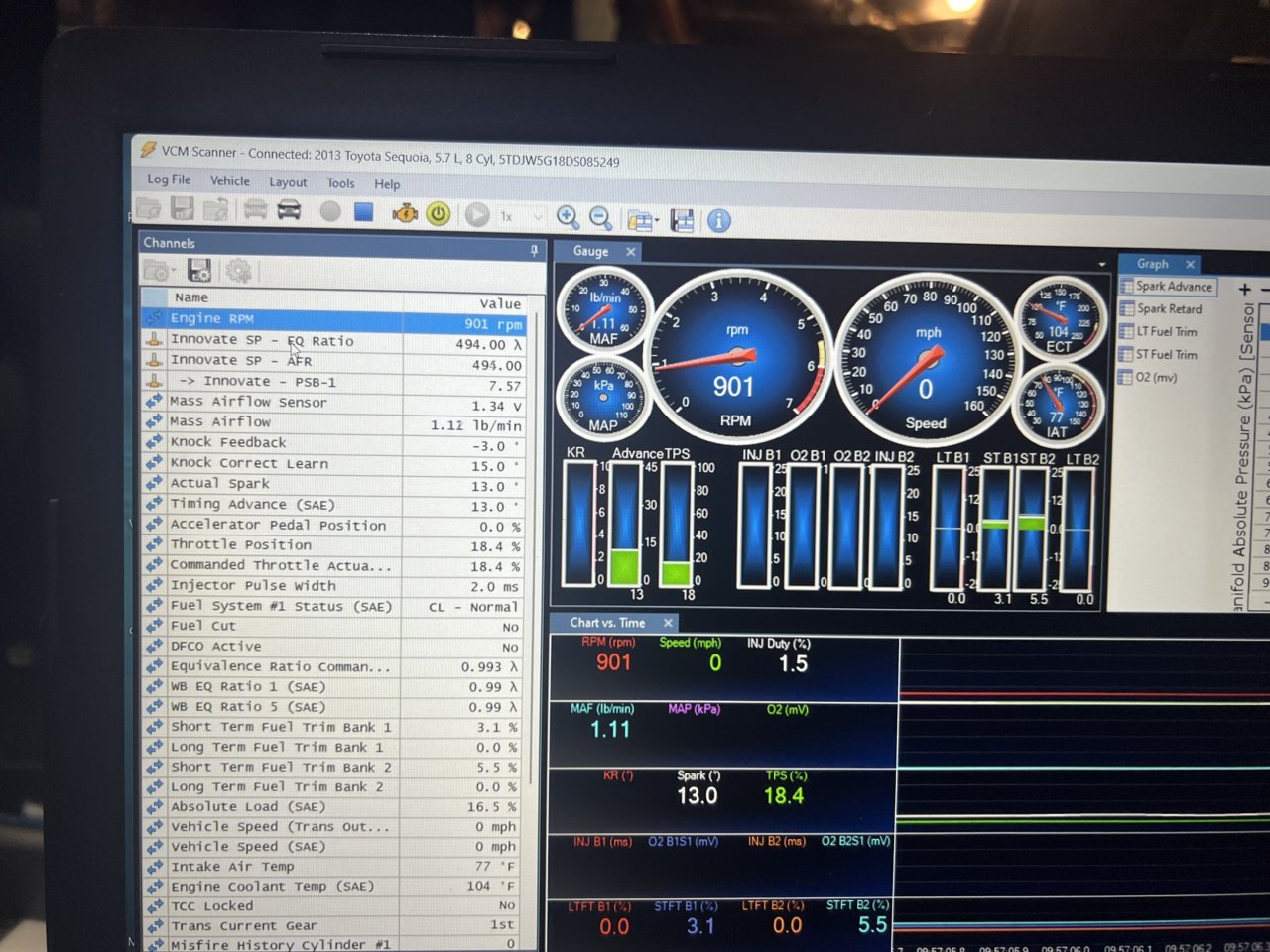Open the channels config folder dropdown

[x=159, y=270]
